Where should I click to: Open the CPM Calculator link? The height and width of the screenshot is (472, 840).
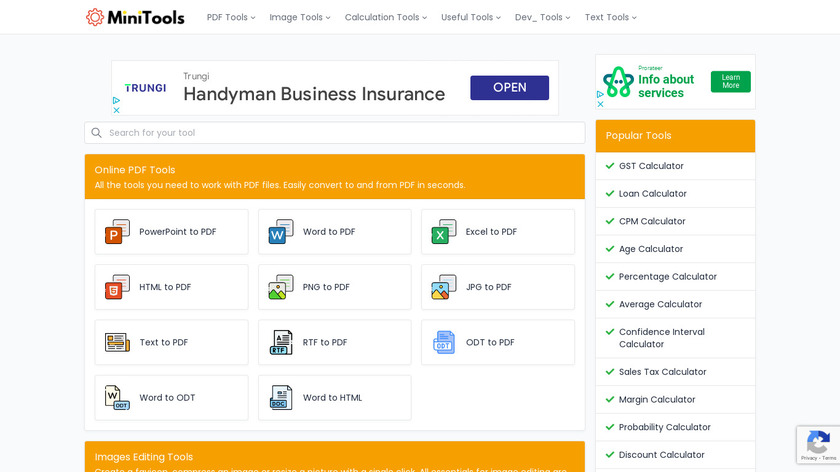[652, 221]
